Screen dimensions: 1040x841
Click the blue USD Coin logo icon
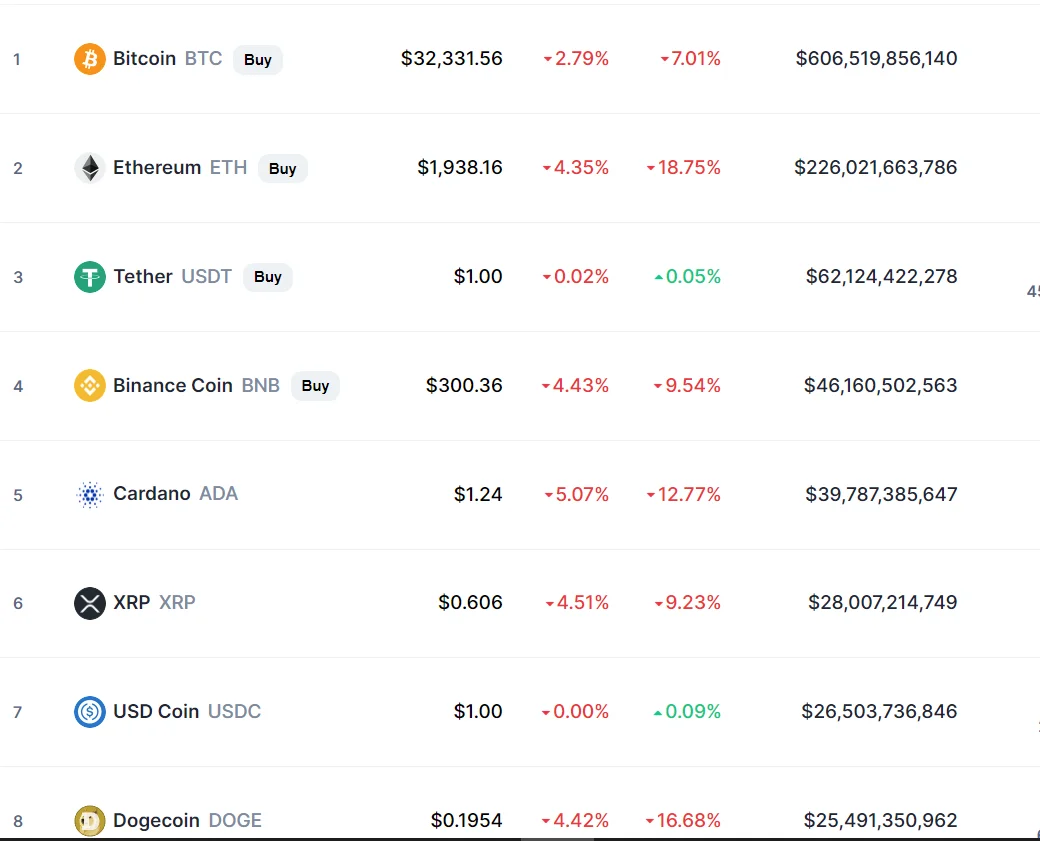click(90, 712)
